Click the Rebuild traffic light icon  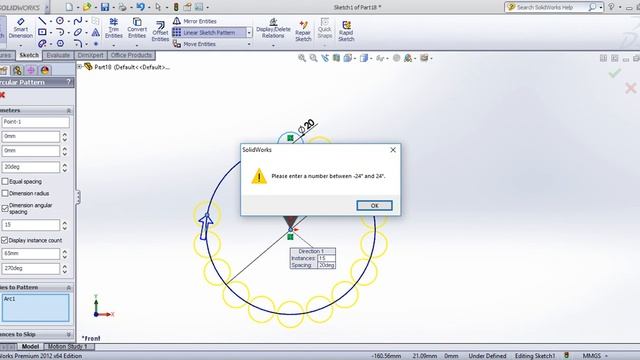tap(176, 7)
